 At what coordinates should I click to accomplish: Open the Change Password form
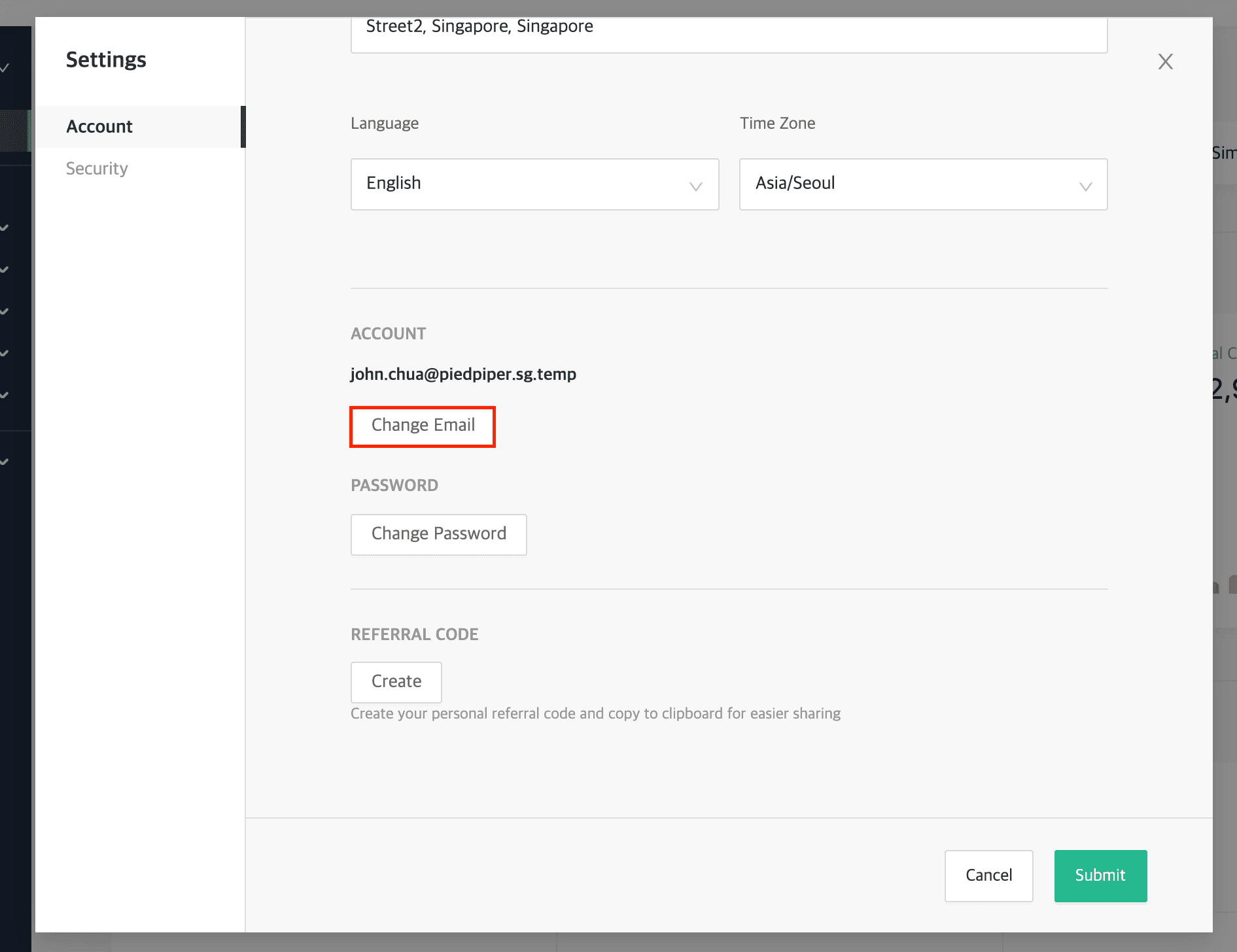[x=438, y=534]
